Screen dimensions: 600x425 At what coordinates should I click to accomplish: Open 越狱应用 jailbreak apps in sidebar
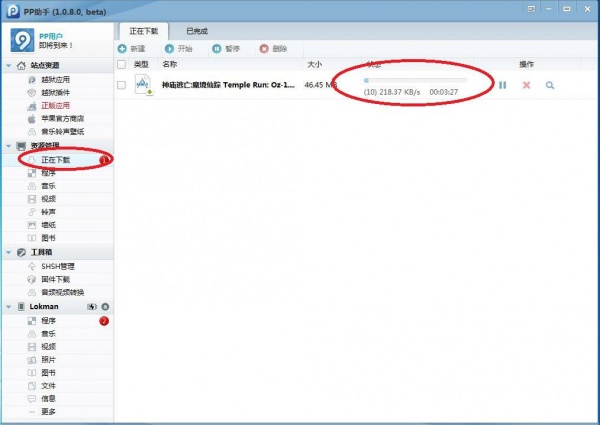coord(55,80)
